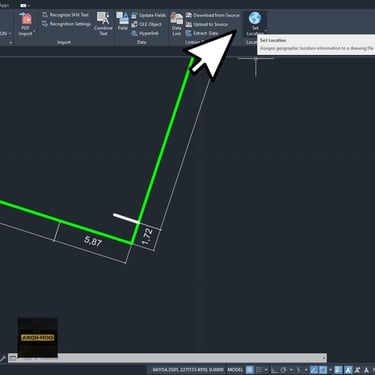Screen dimensions: 375x375
Task: Select the 1,72 dimension text
Action: [147, 236]
